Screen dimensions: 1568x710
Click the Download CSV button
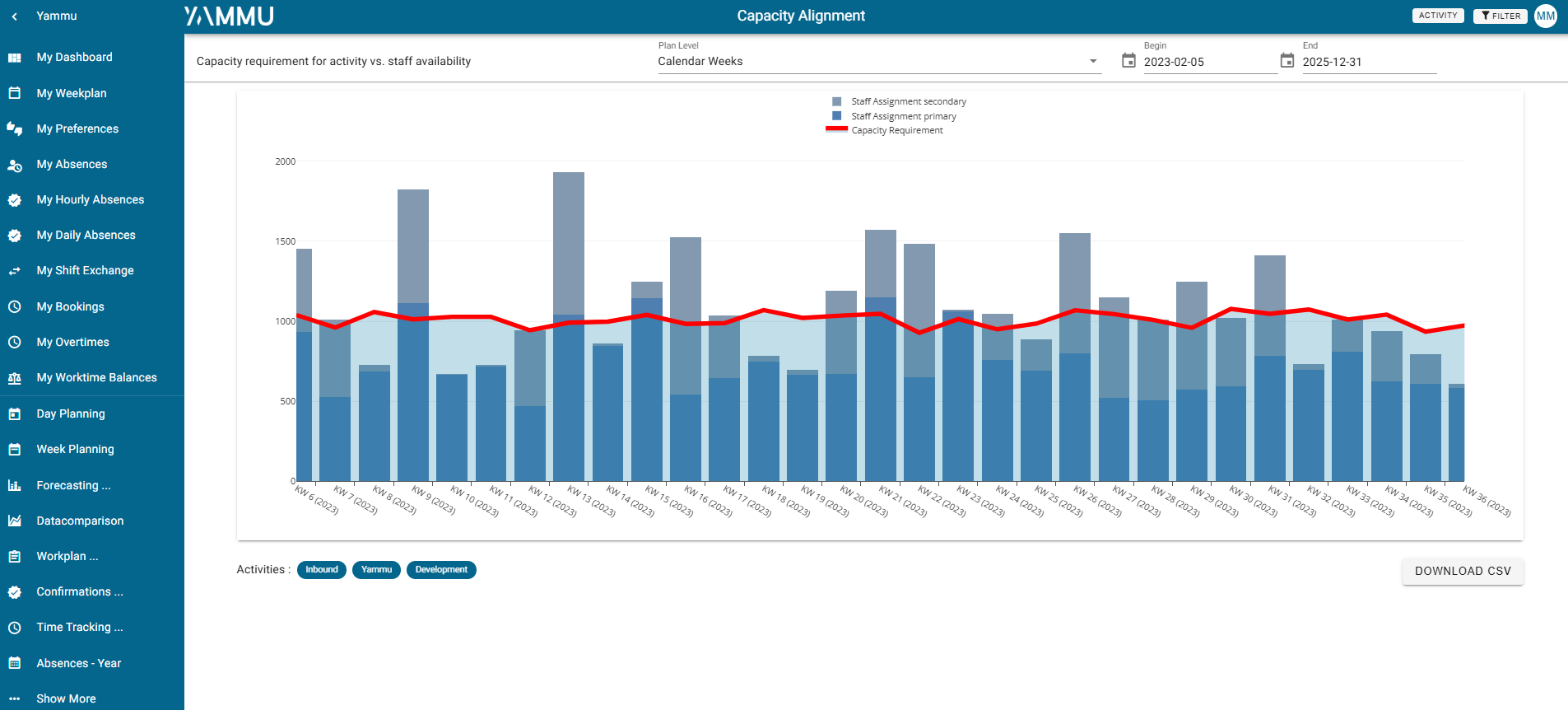coord(1462,571)
